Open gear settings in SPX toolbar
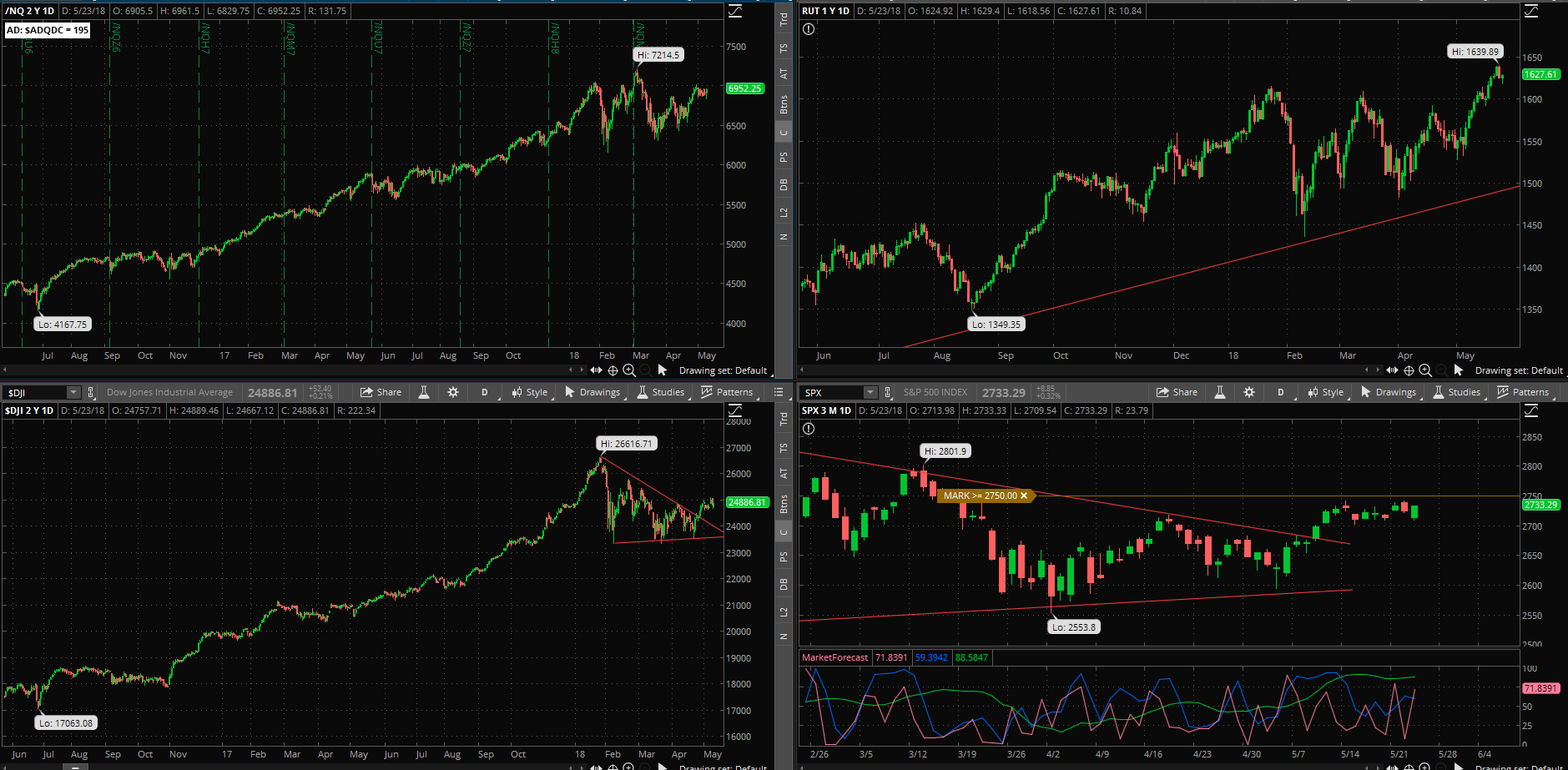 click(x=1249, y=392)
